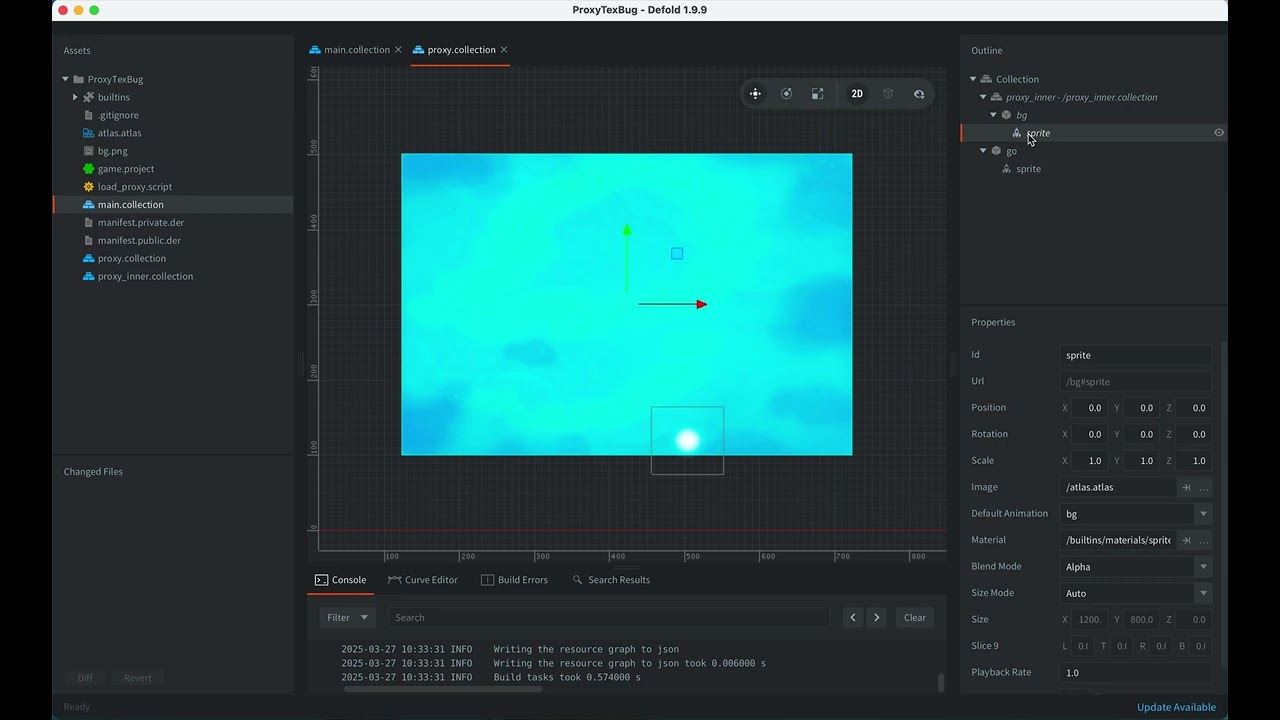Click the proxy_inner.collection icon in Assets
Viewport: 1280px width, 720px height.
89,277
